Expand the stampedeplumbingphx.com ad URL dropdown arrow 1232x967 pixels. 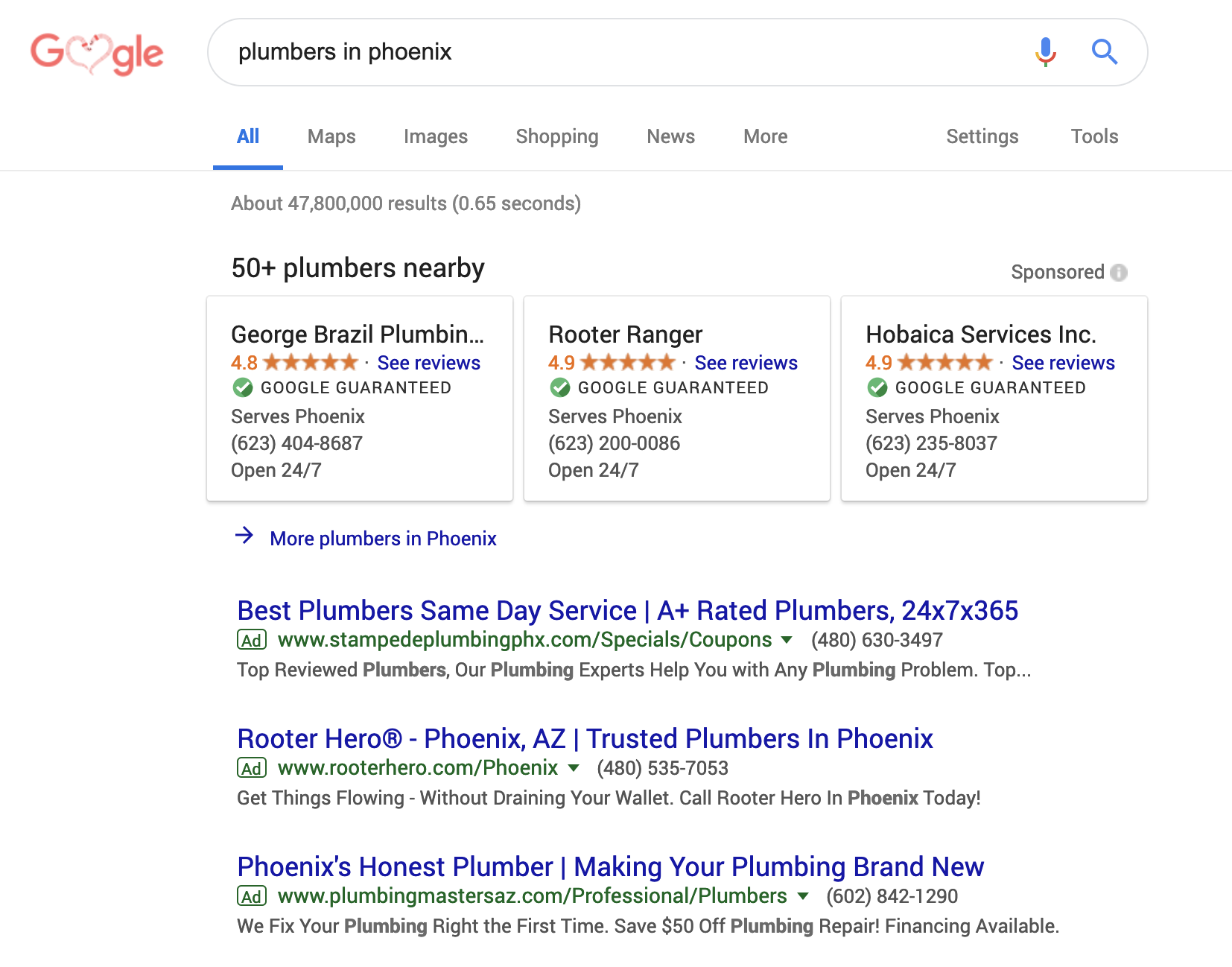point(787,640)
